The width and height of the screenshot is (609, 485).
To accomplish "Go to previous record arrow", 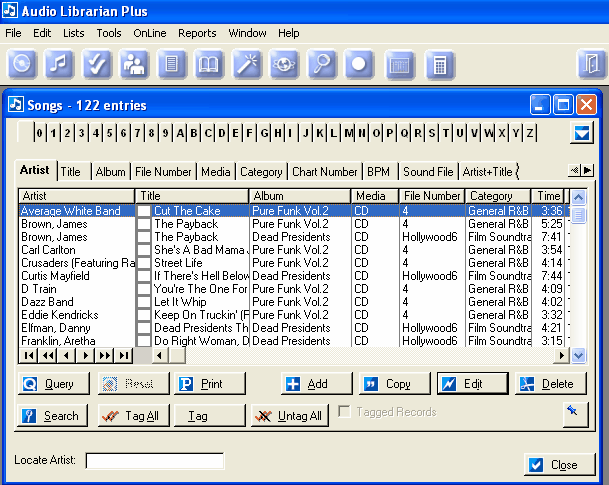I will pyautogui.click(x=66, y=355).
